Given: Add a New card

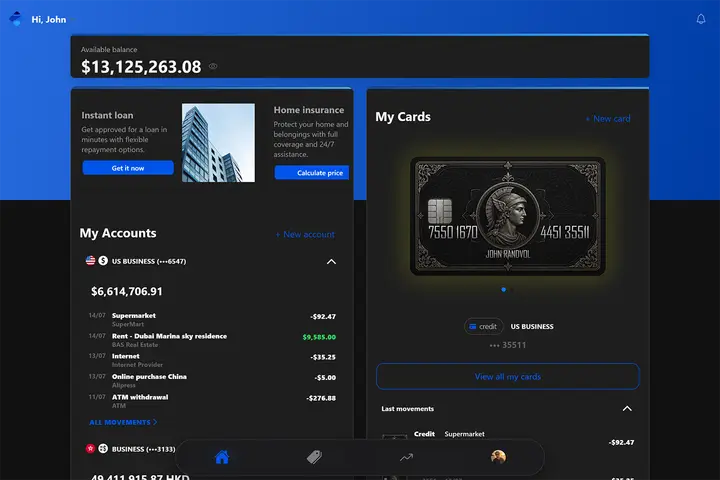Looking at the screenshot, I should point(608,119).
